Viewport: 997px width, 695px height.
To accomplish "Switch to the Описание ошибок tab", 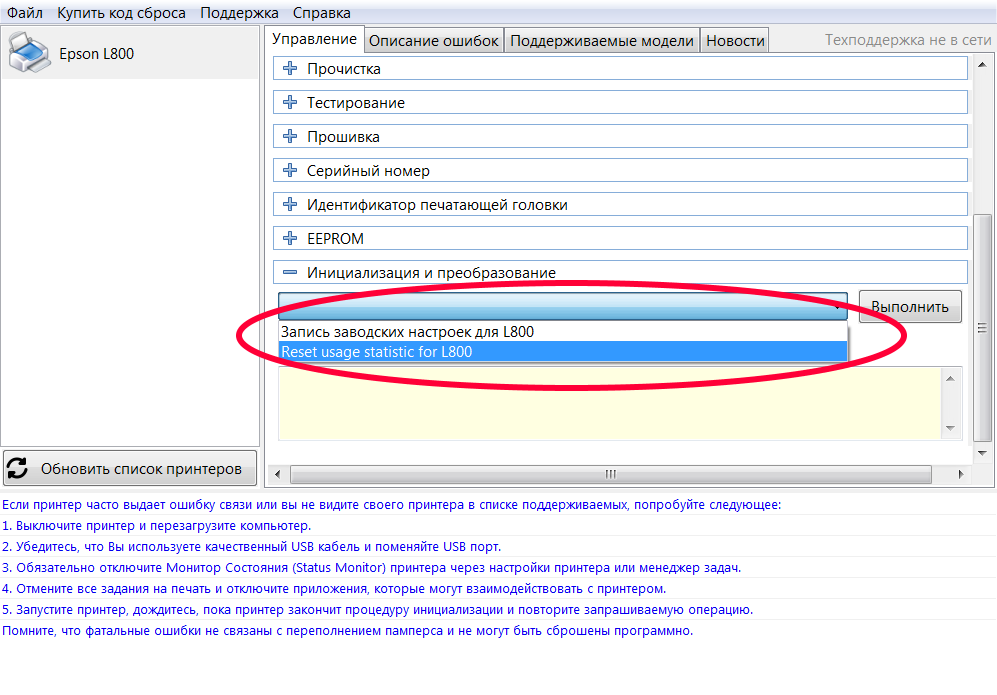I will point(434,41).
